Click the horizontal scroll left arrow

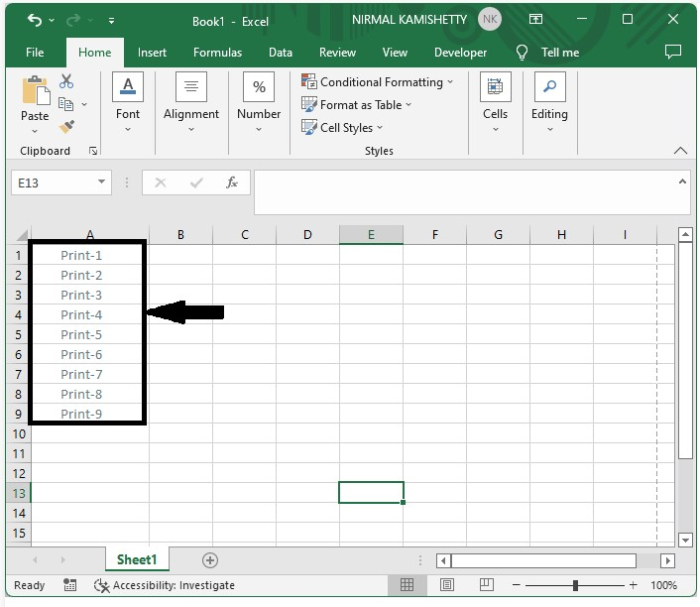click(443, 561)
